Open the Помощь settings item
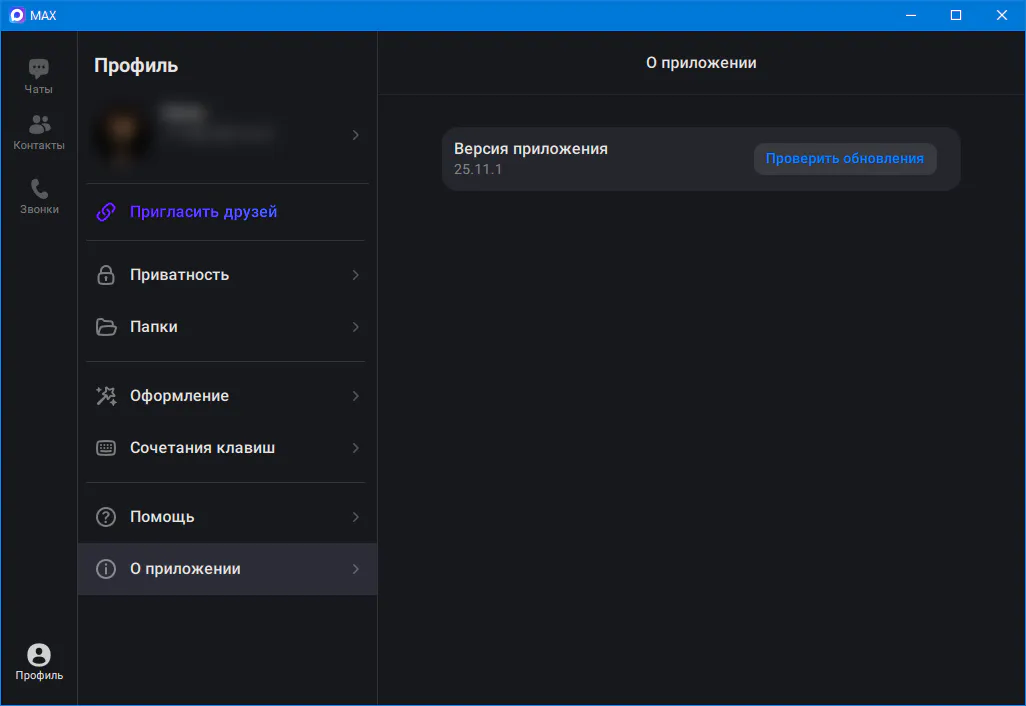 coord(227,517)
